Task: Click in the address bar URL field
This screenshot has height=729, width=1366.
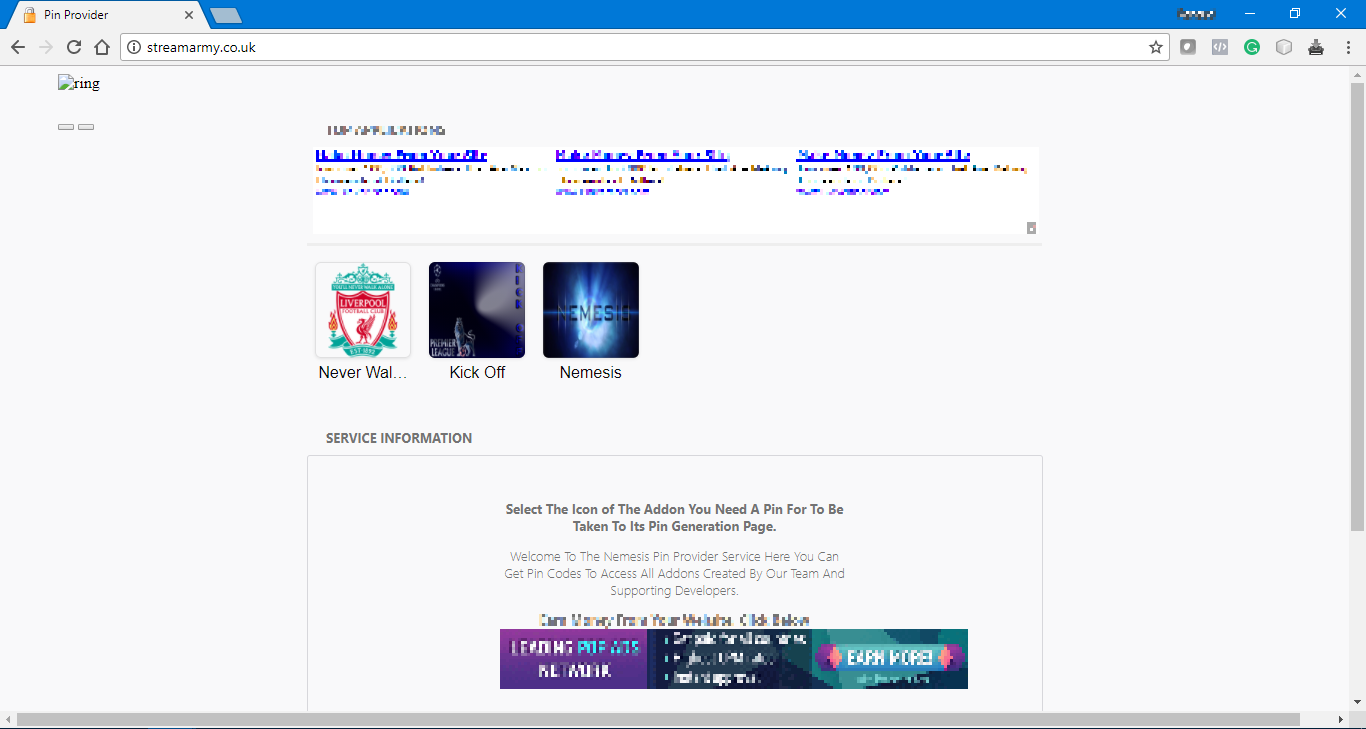Action: point(640,47)
